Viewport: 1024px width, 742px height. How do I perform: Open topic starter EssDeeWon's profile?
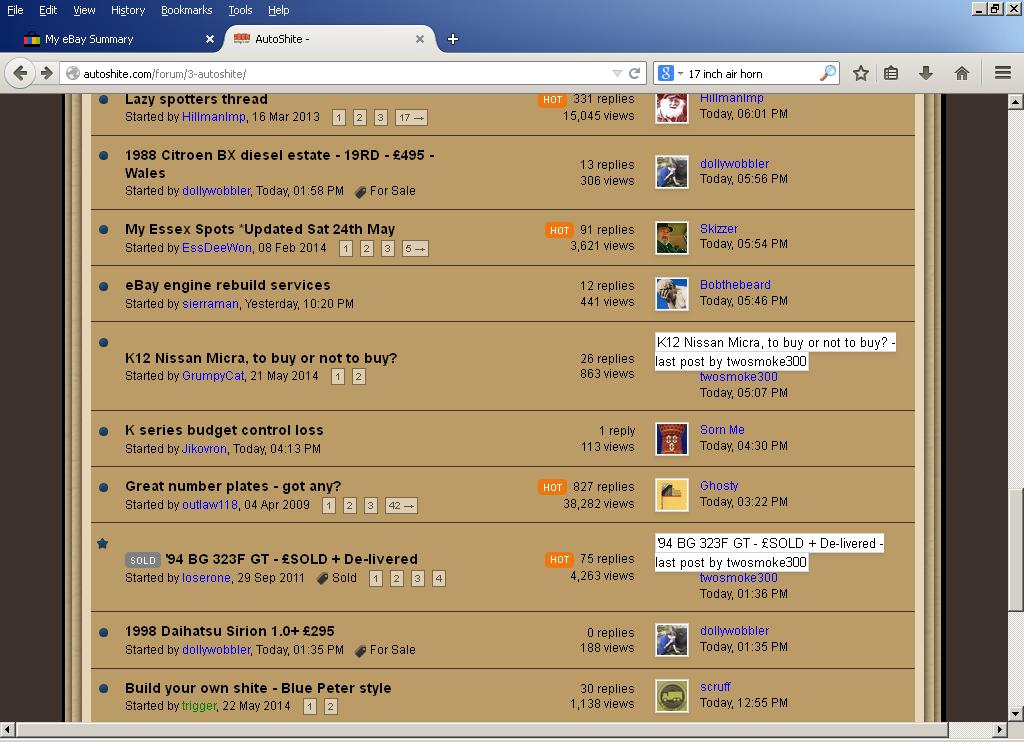pyautogui.click(x=217, y=248)
